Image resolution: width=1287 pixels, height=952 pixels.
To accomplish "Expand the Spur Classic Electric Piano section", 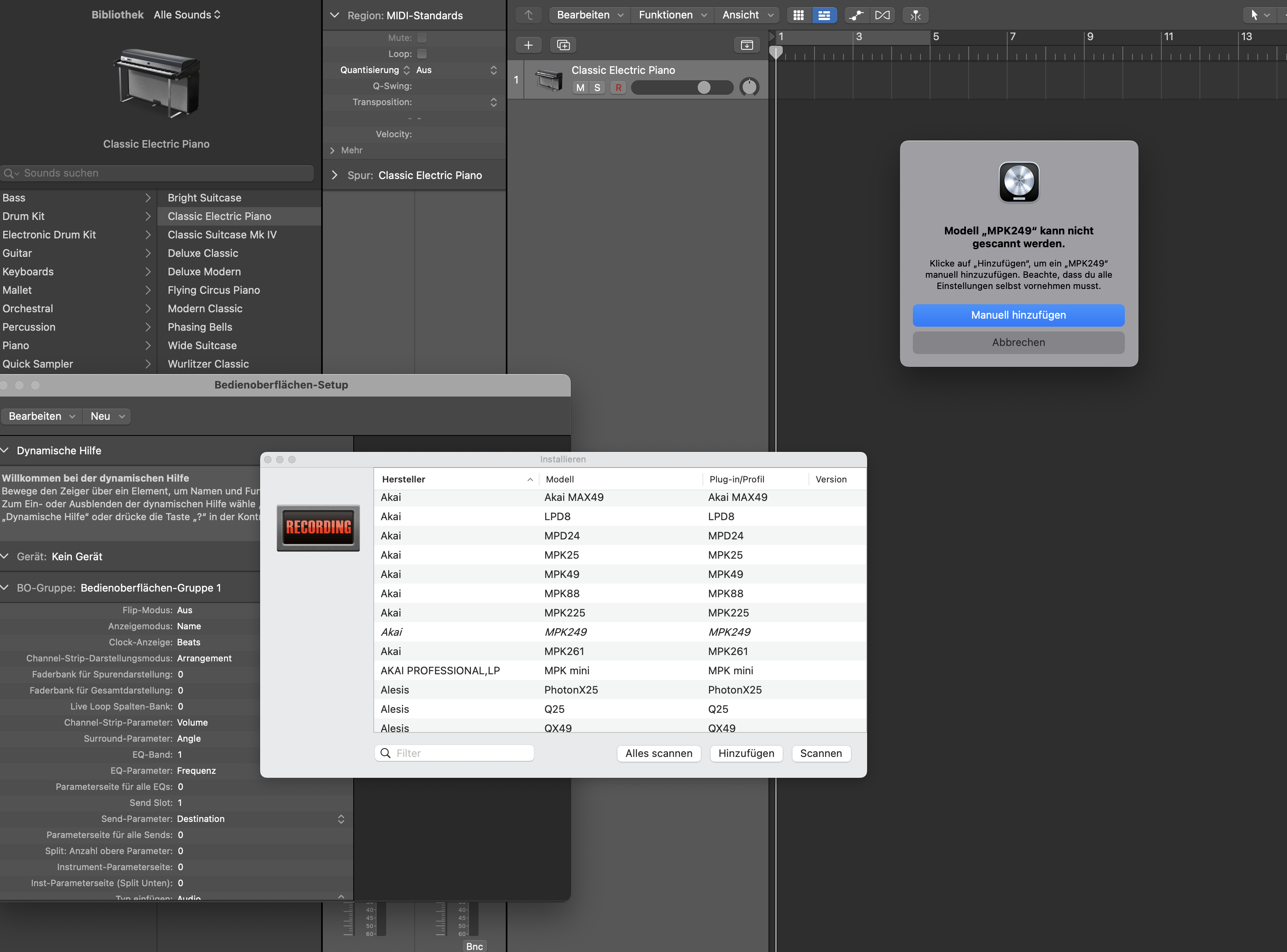I will [x=334, y=175].
